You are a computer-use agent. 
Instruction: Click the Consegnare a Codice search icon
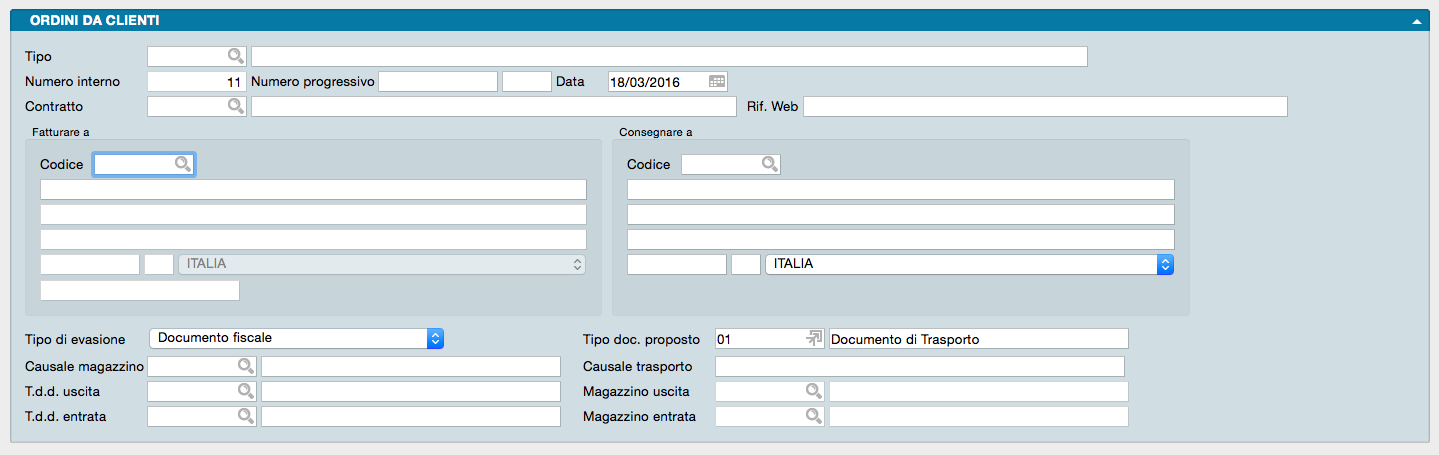[x=768, y=164]
